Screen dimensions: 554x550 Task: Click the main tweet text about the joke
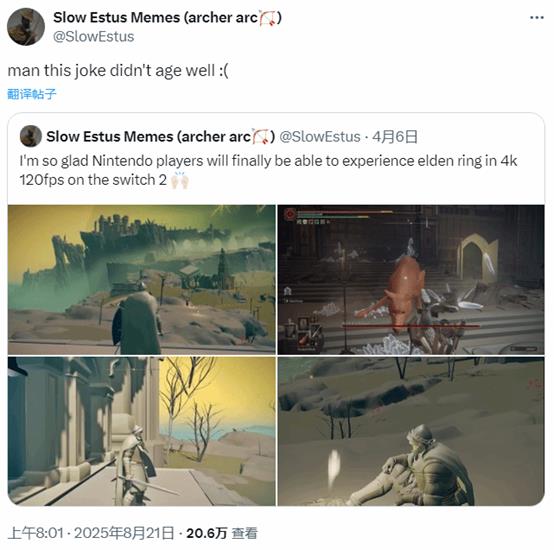[x=118, y=70]
